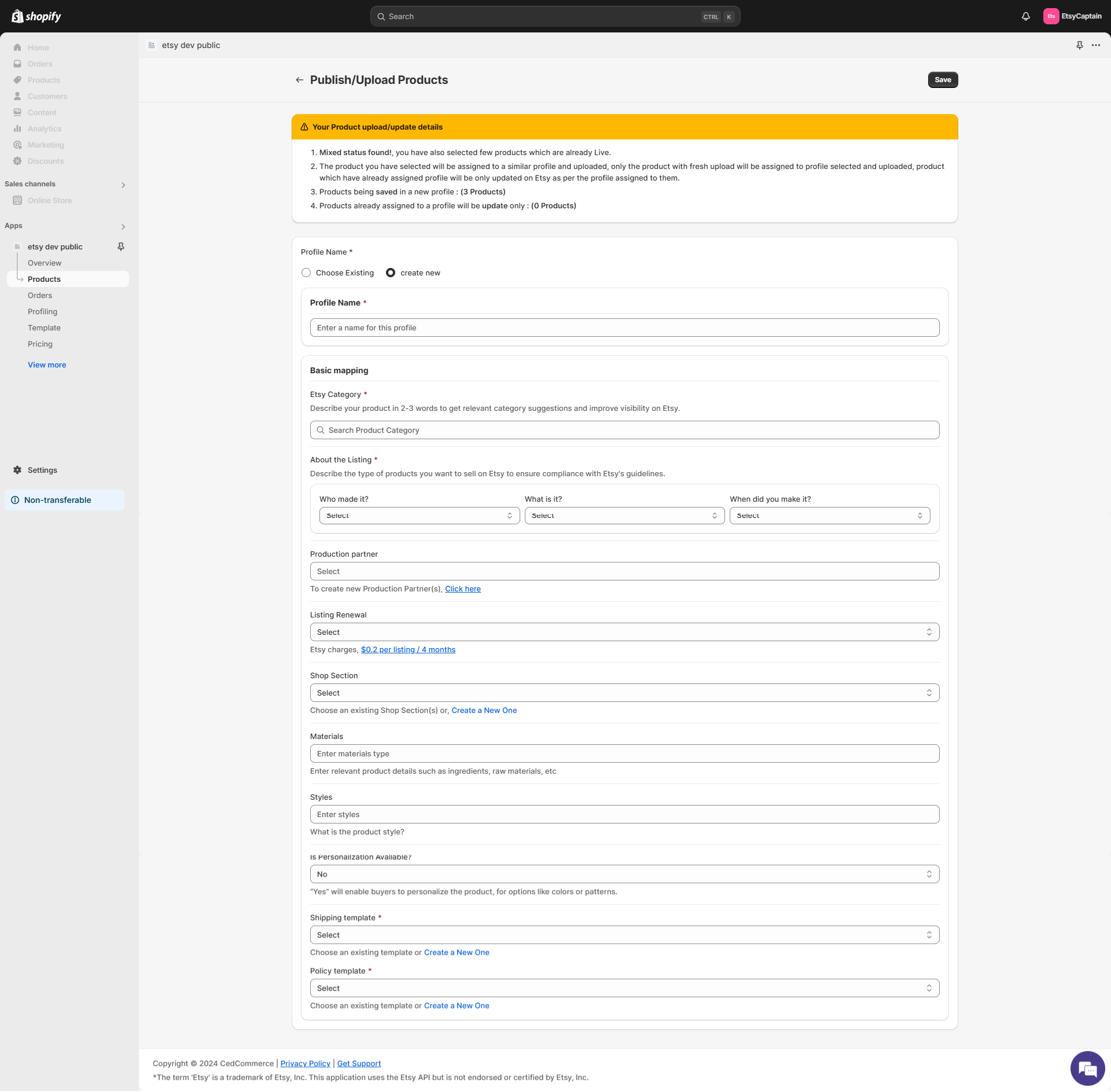Focus the Styles input field
Image resolution: width=1111 pixels, height=1092 pixels.
tap(624, 814)
